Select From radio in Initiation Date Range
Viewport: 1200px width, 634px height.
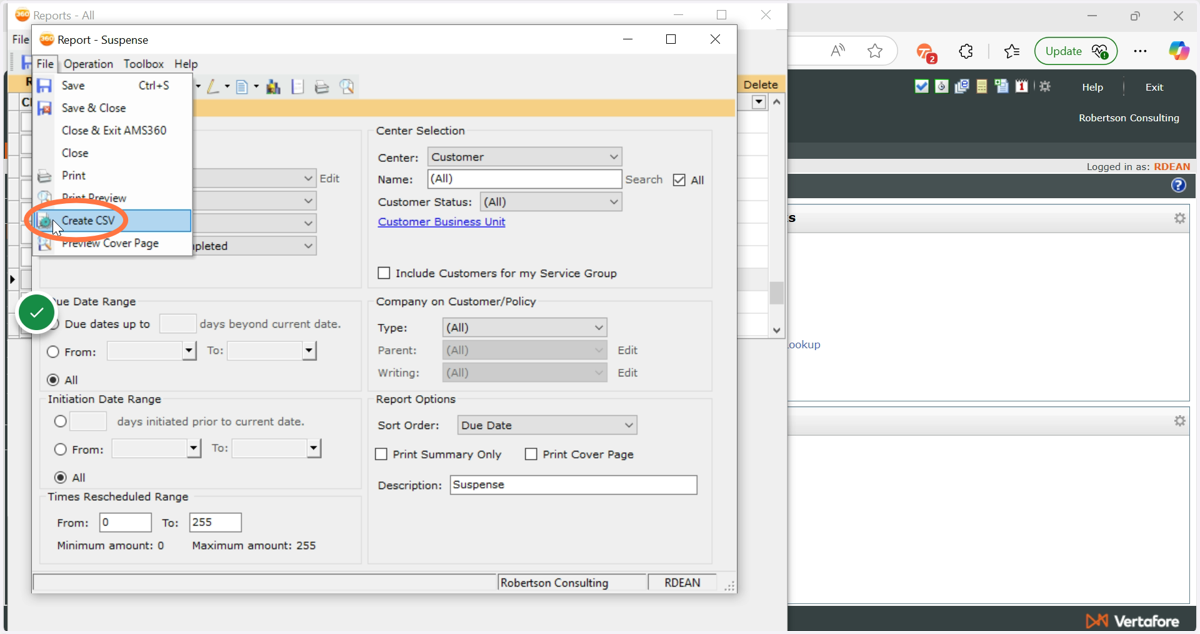(x=61, y=450)
